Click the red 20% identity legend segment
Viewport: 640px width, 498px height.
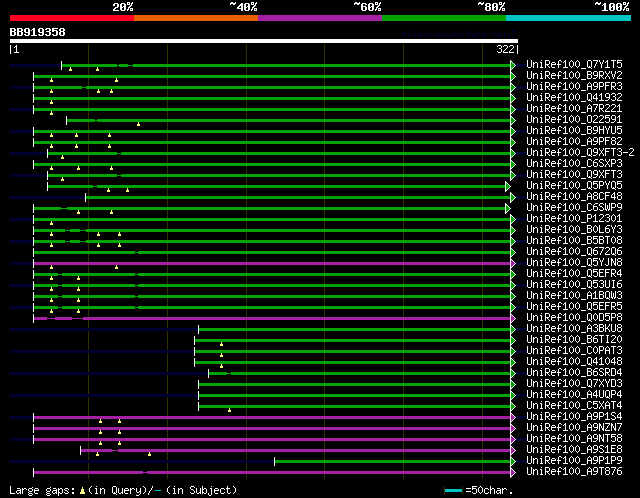pyautogui.click(x=71, y=18)
